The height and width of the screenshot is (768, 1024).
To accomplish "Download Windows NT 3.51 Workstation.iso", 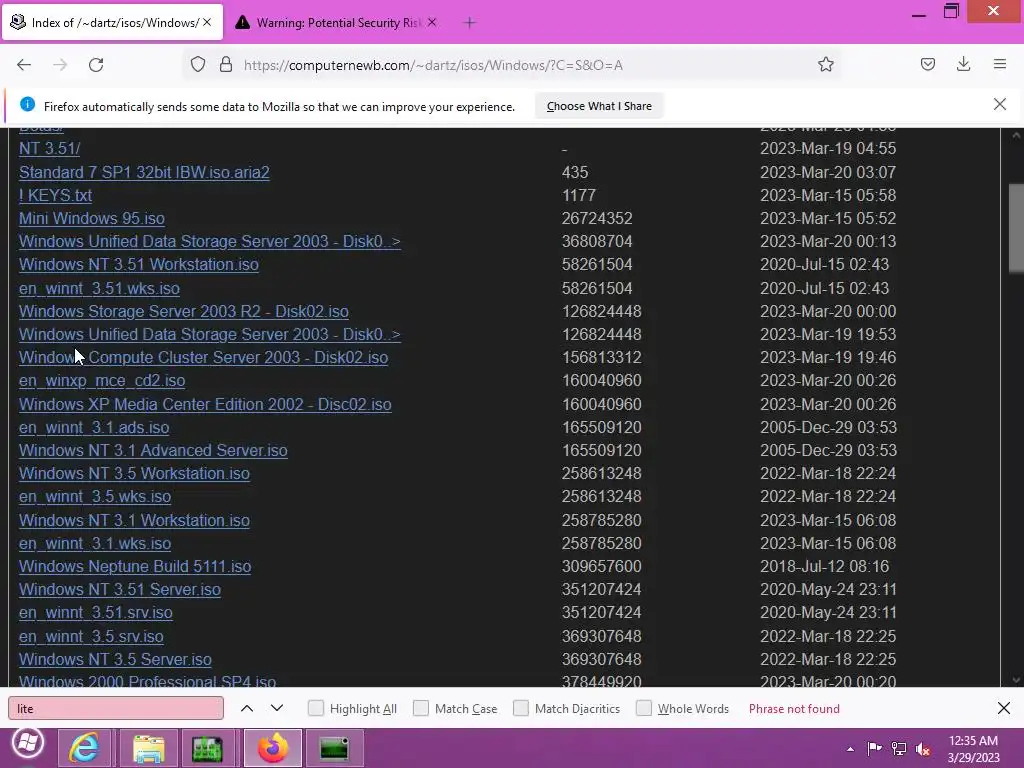I will click(x=138, y=264).
